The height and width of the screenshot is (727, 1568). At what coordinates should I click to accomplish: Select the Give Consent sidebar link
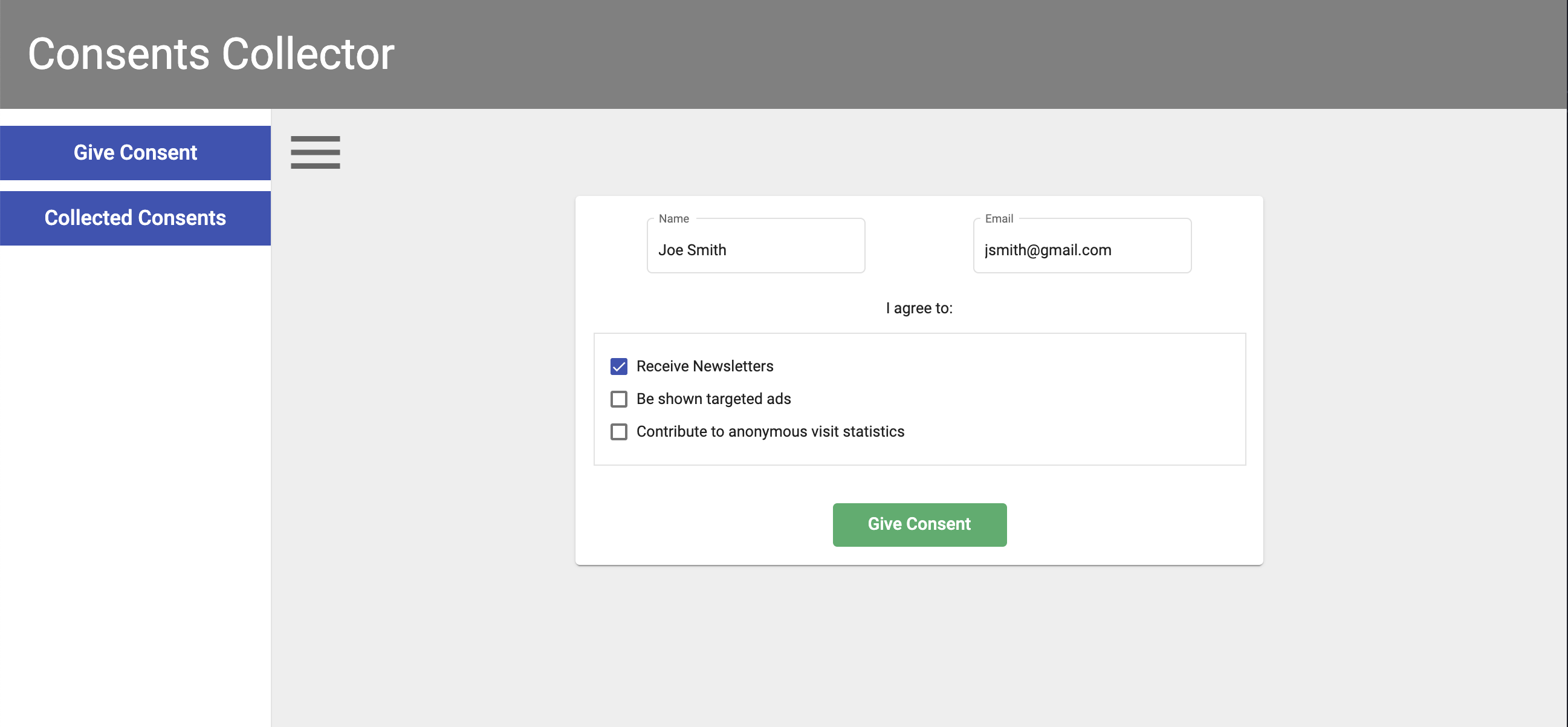tap(135, 153)
